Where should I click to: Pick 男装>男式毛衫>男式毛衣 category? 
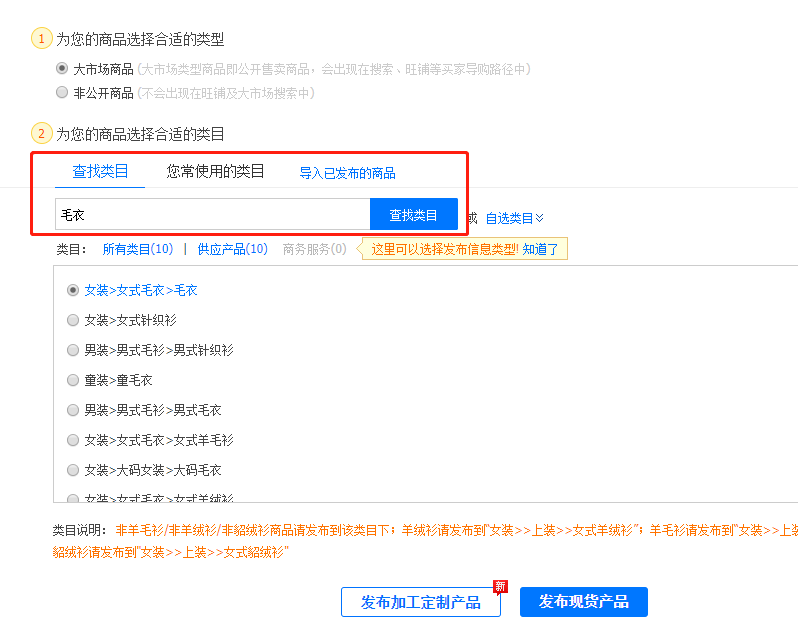[x=73, y=410]
